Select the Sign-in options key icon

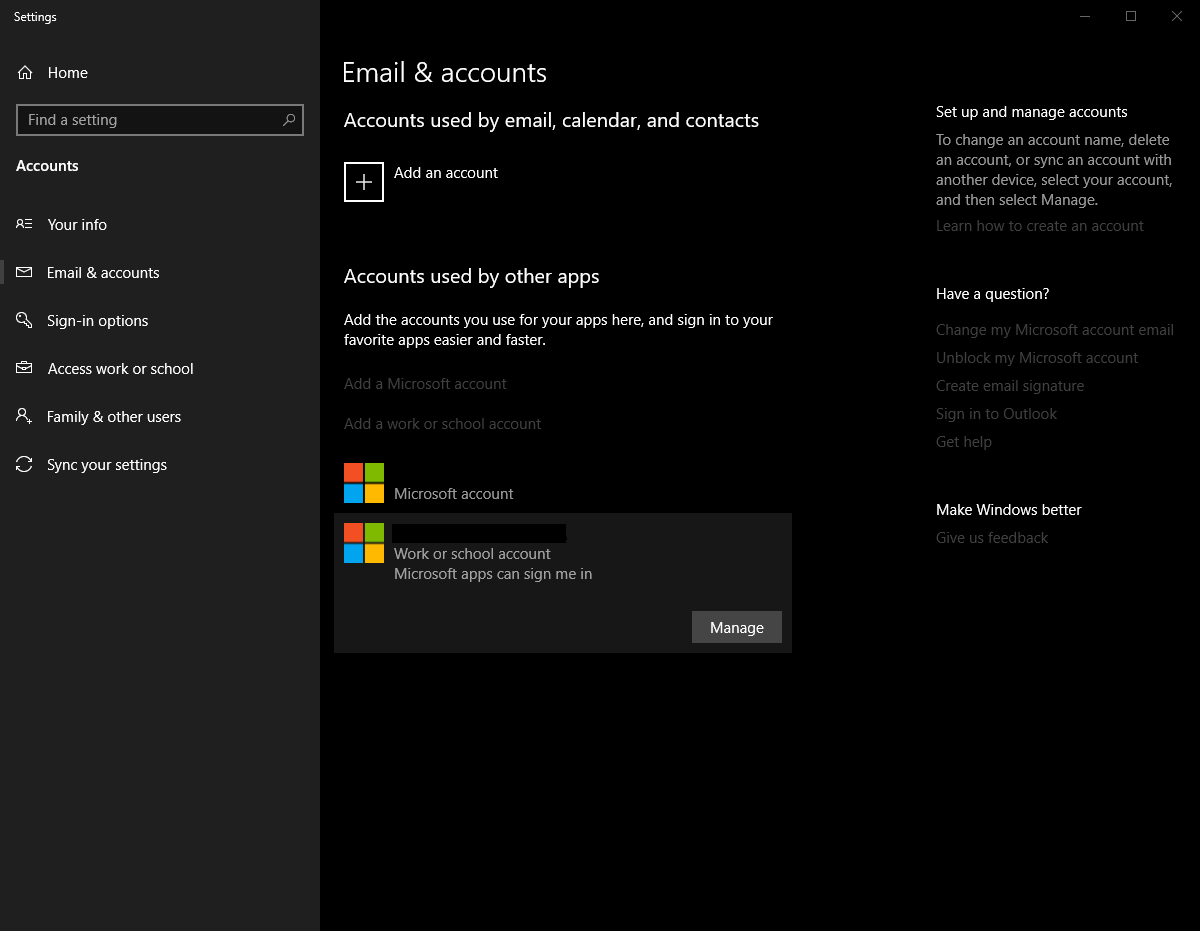tap(24, 320)
